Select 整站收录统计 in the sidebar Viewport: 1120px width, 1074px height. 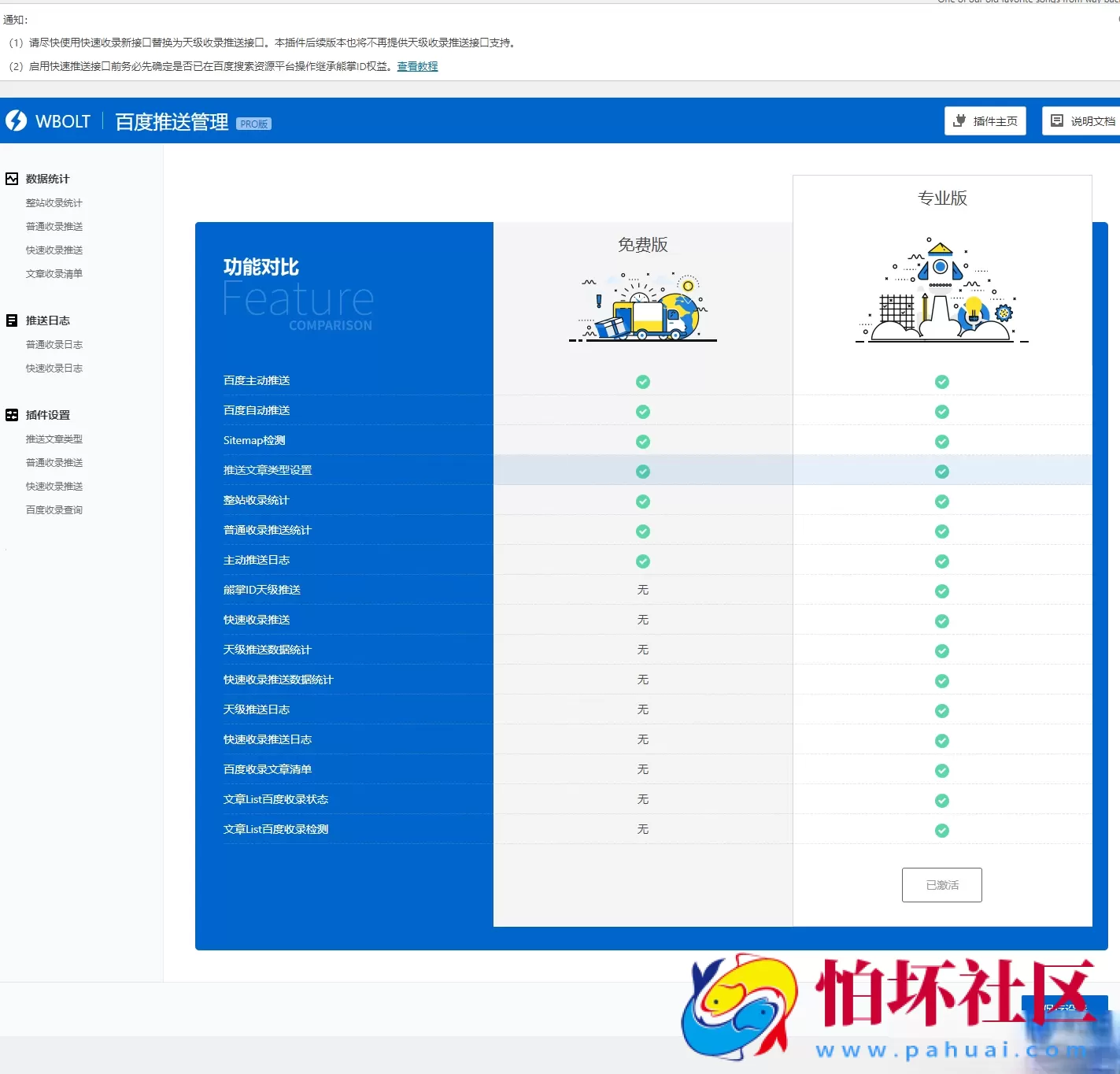pyautogui.click(x=53, y=202)
